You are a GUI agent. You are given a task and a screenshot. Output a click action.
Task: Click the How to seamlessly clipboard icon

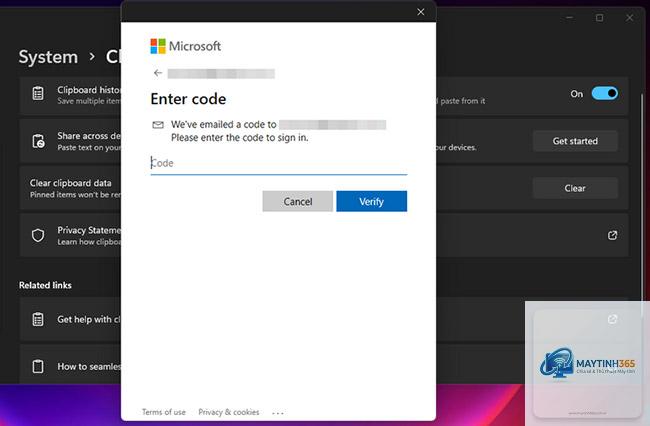(38, 366)
